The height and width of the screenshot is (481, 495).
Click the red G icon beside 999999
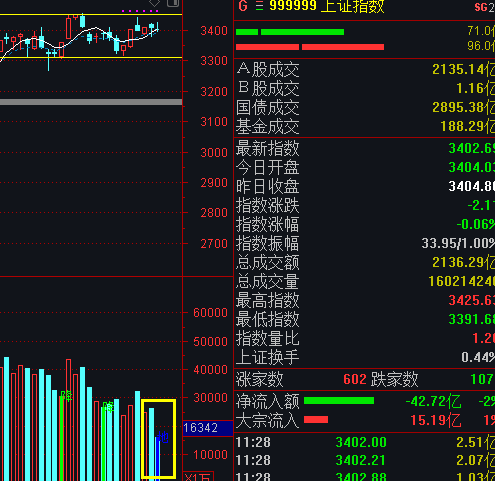pyautogui.click(x=243, y=6)
